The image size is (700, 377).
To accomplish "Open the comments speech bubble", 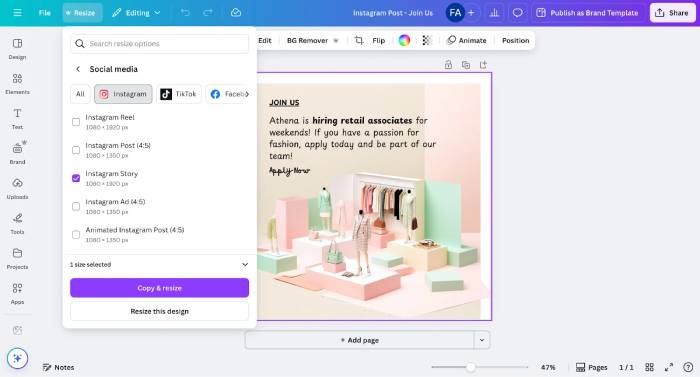I will click(x=517, y=13).
